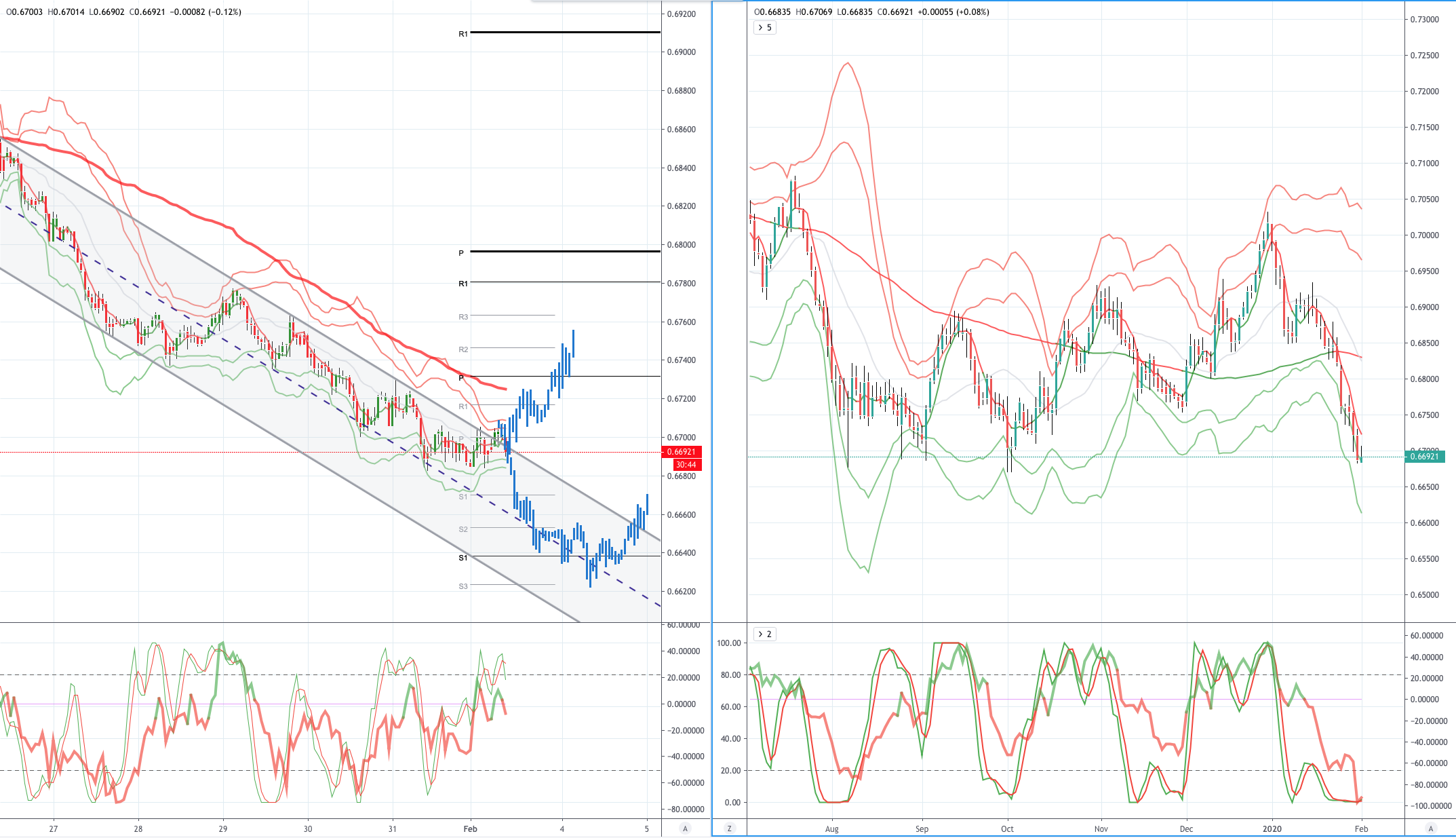Click -100.0000 on right oscillator scale

pos(1430,806)
